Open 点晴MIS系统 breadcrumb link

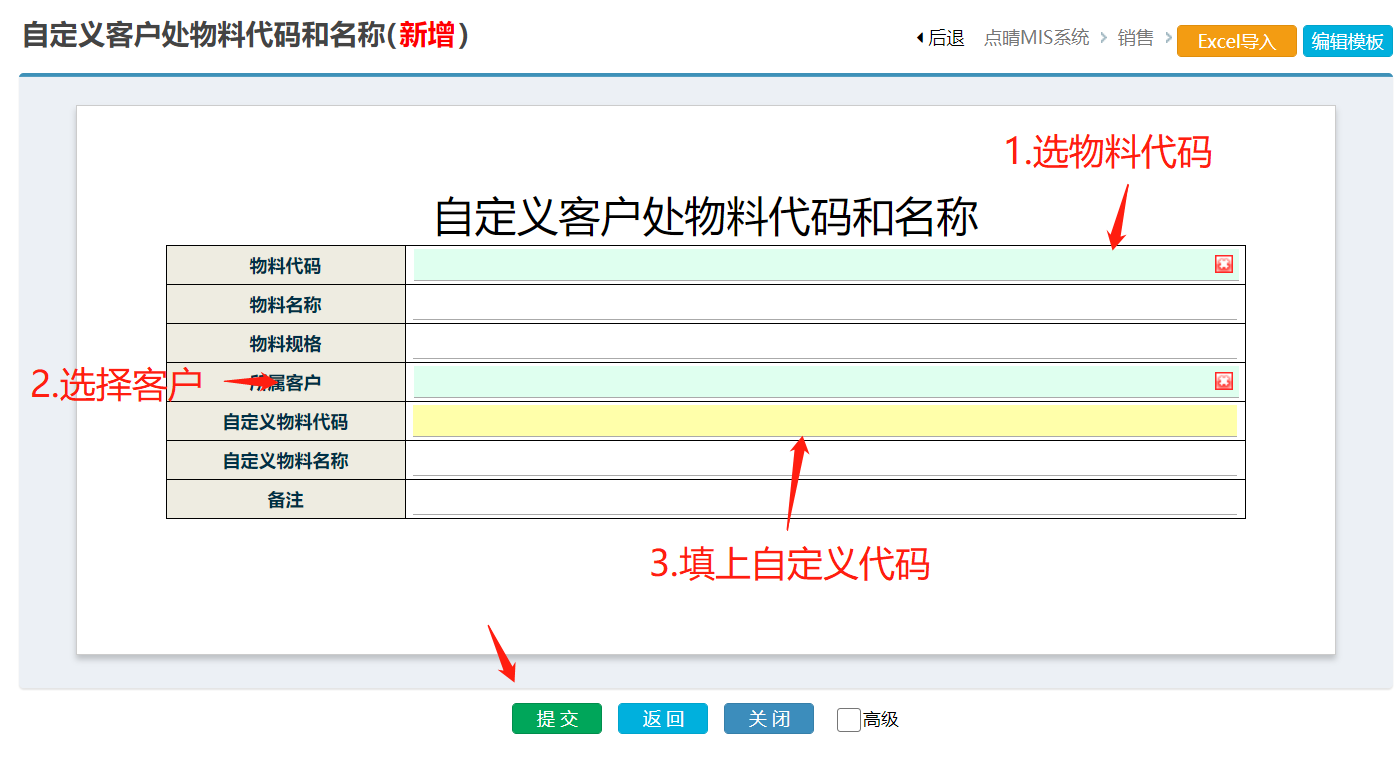point(1036,39)
